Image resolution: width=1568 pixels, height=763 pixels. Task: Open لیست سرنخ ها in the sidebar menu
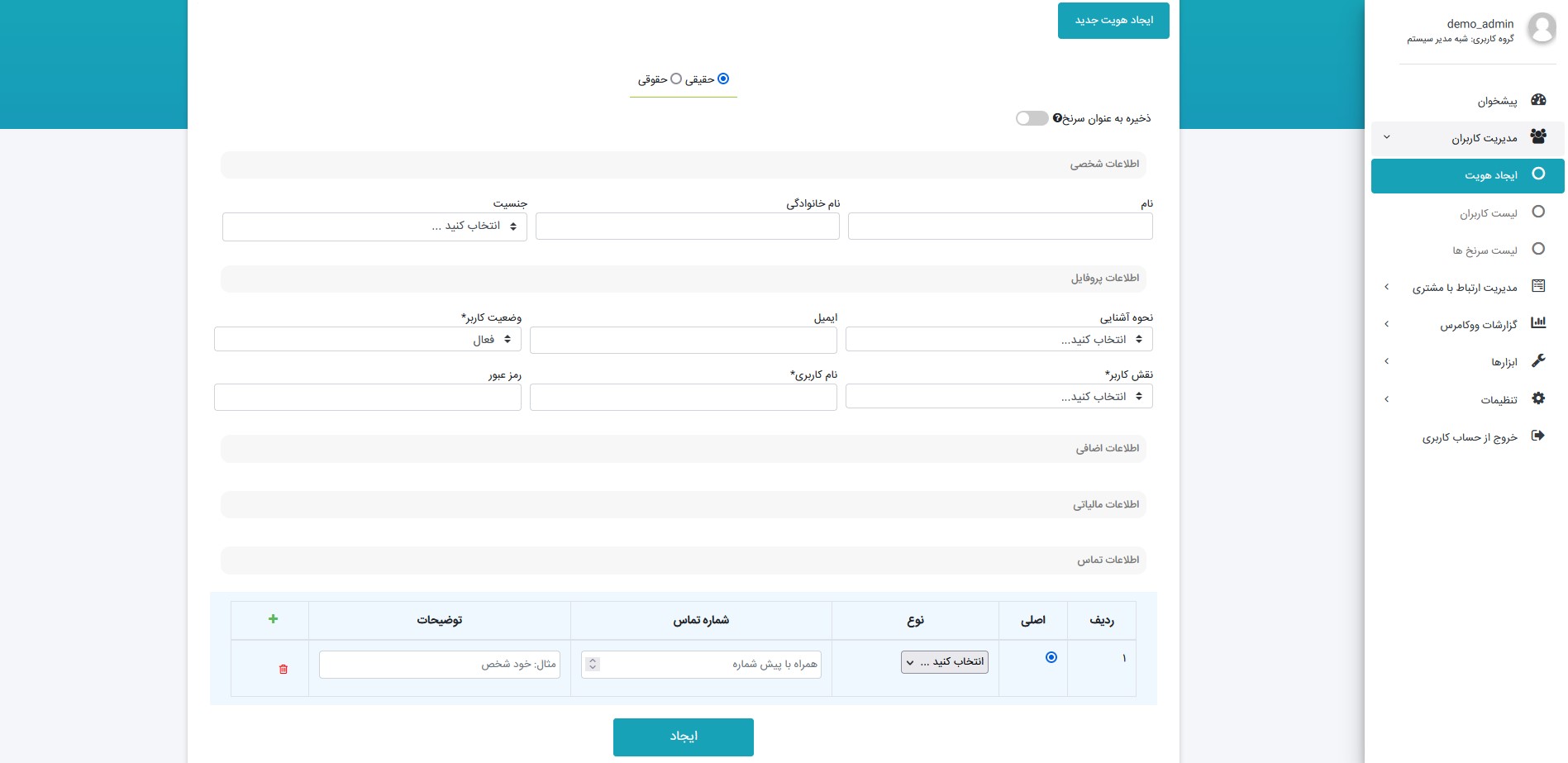tap(1485, 250)
